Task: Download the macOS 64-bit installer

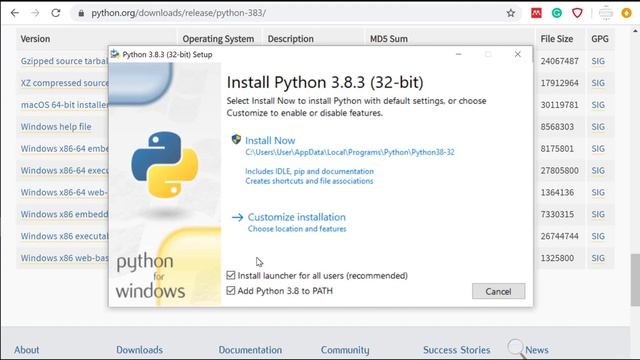Action: coord(64,105)
